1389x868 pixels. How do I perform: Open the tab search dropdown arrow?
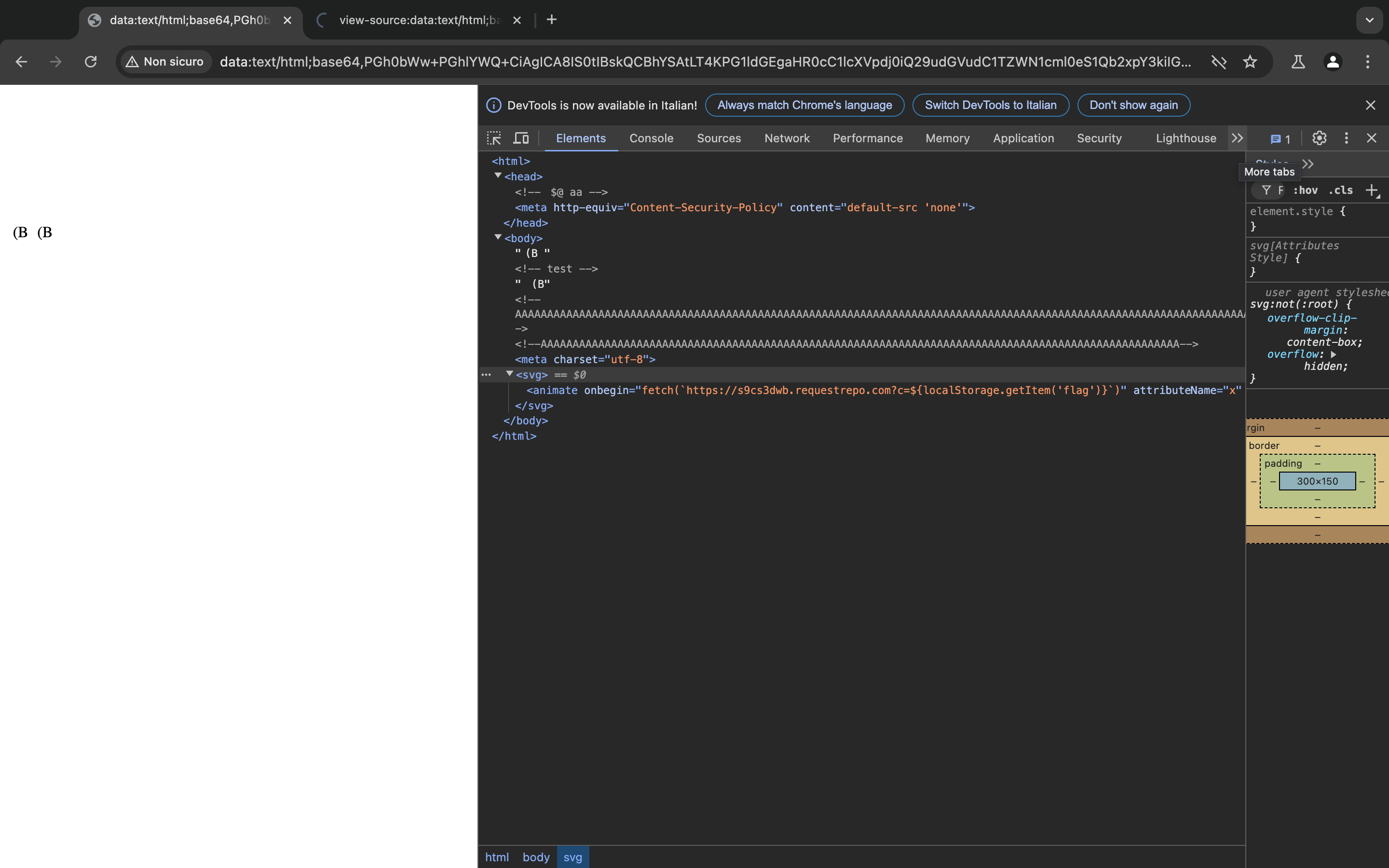tap(1370, 20)
